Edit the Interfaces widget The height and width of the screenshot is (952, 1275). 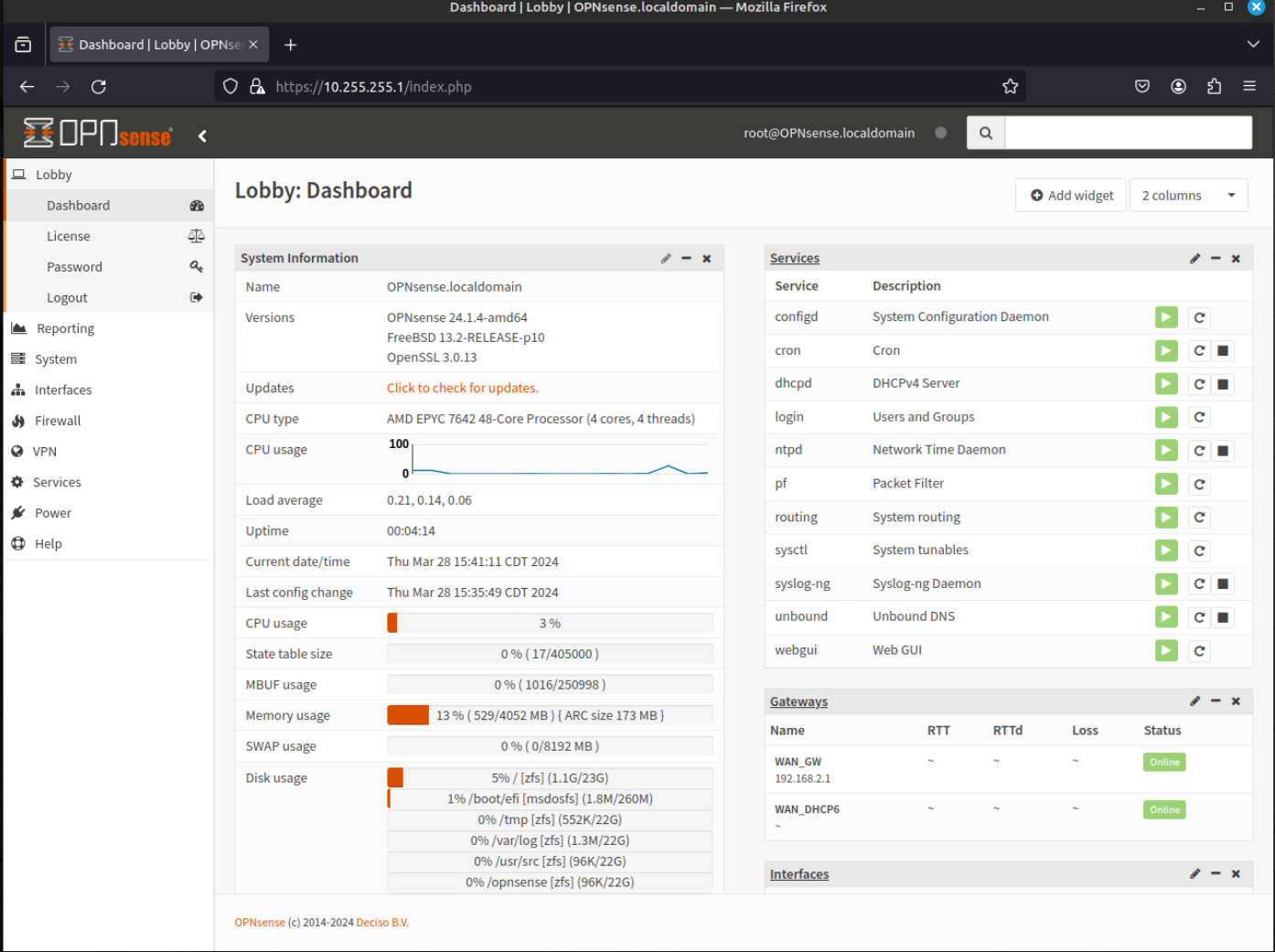click(1195, 874)
